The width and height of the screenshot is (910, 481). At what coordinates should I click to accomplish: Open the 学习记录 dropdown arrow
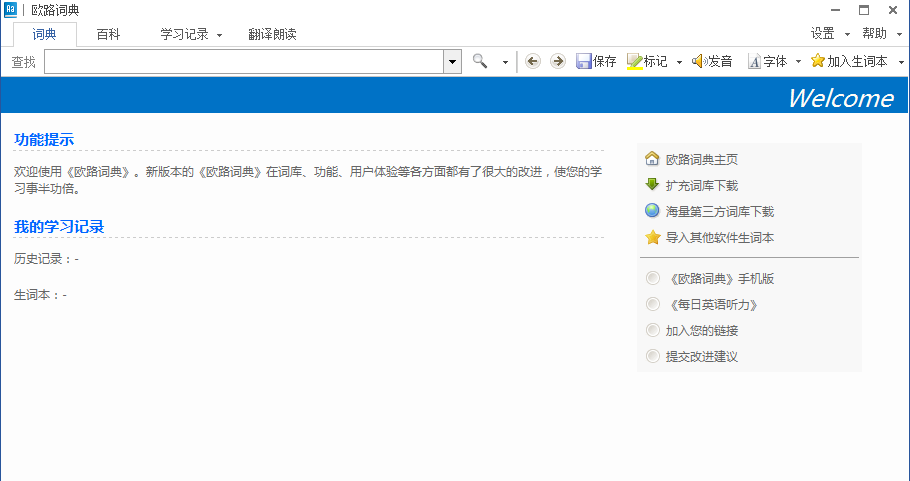click(x=219, y=35)
